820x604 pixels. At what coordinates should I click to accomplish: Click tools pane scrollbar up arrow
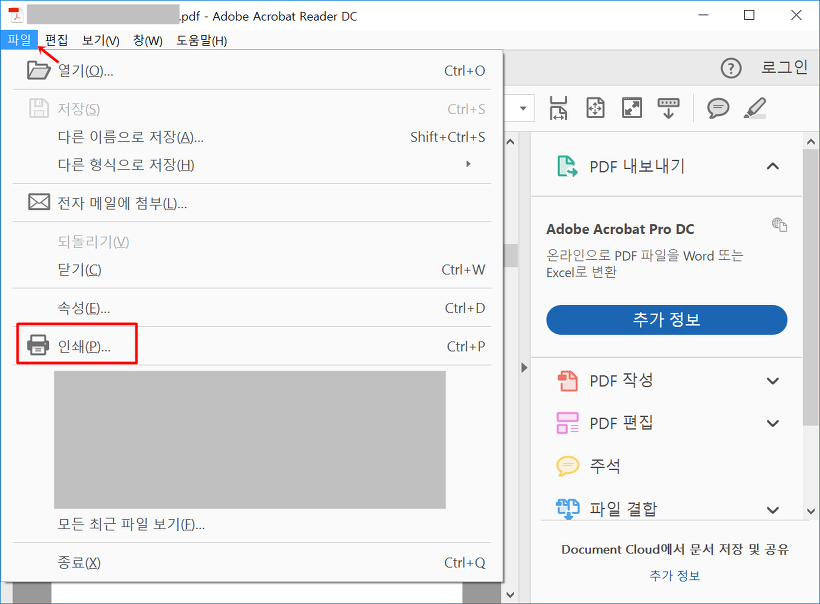point(811,142)
